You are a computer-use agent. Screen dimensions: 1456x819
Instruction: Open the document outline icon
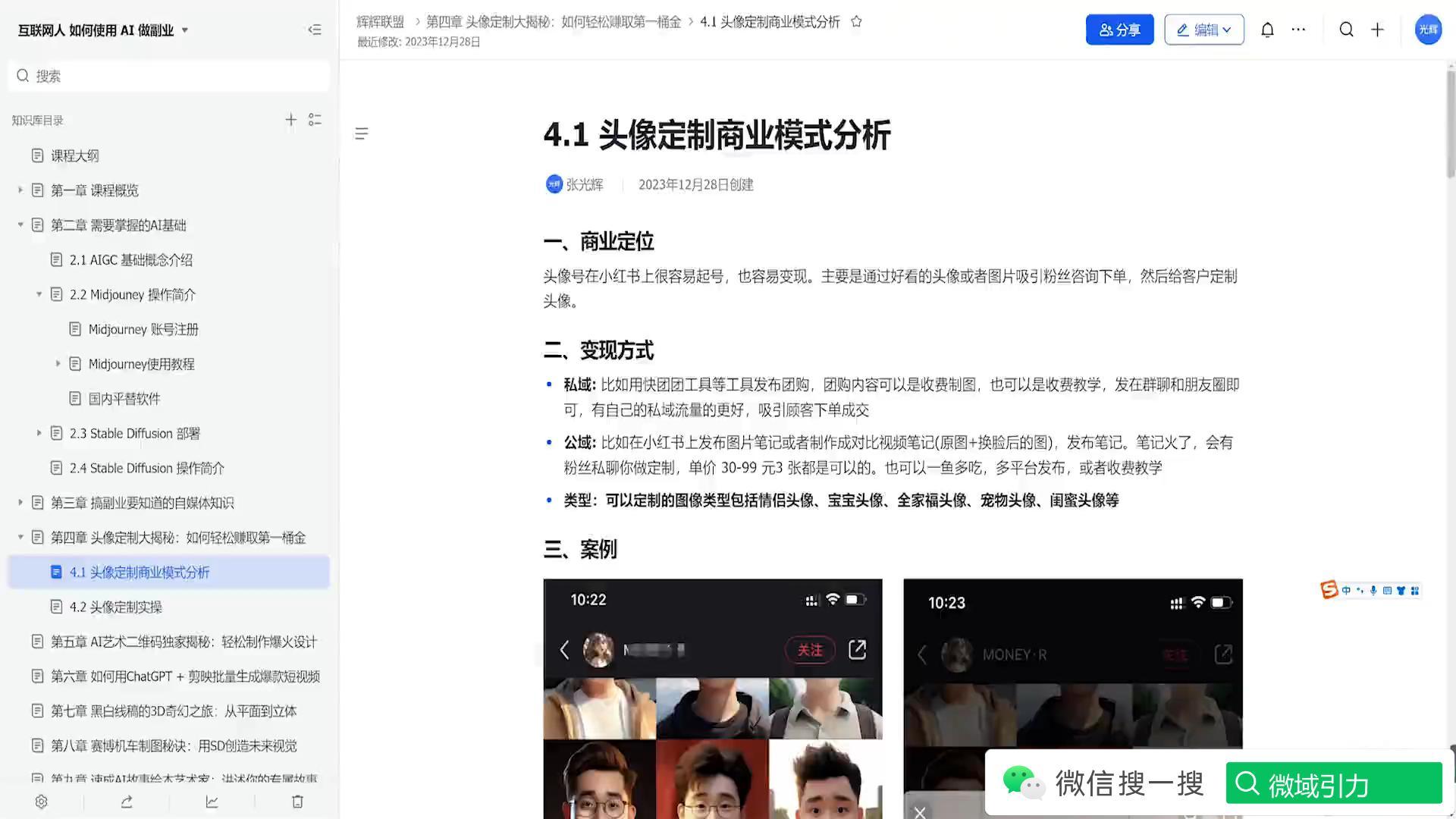point(362,133)
